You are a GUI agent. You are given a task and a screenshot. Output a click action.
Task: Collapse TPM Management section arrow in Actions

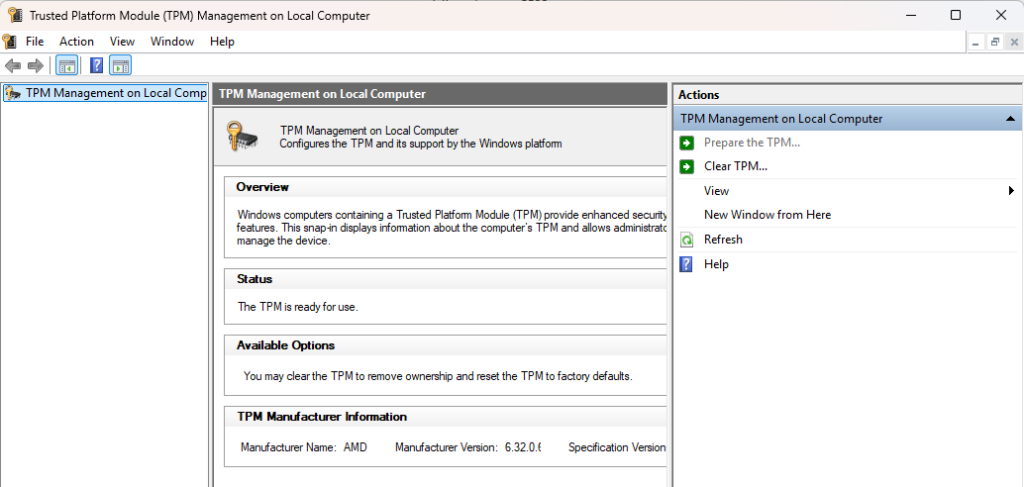1010,119
